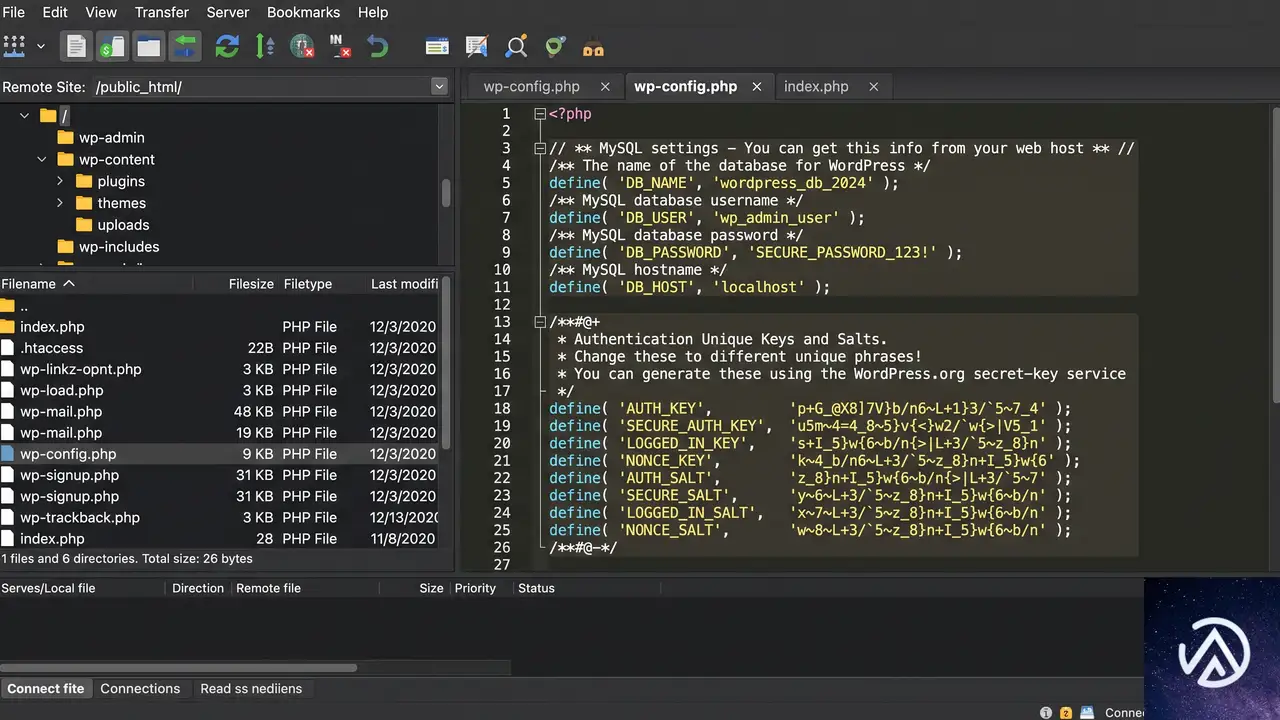Click the reconnect curved arrow icon
The height and width of the screenshot is (720, 1280).
click(377, 46)
